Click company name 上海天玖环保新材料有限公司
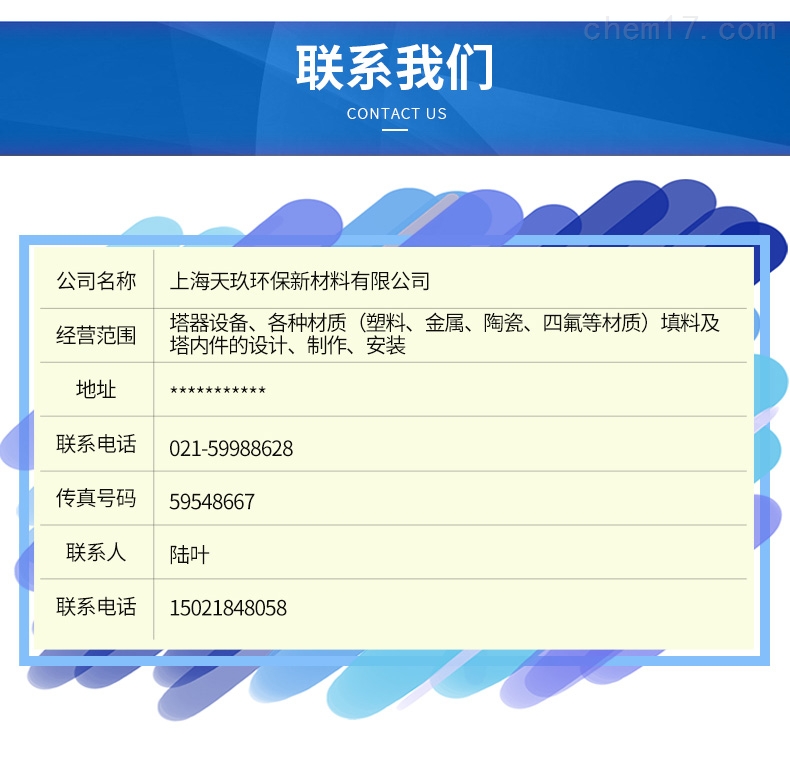This screenshot has height=758, width=790. point(300,281)
